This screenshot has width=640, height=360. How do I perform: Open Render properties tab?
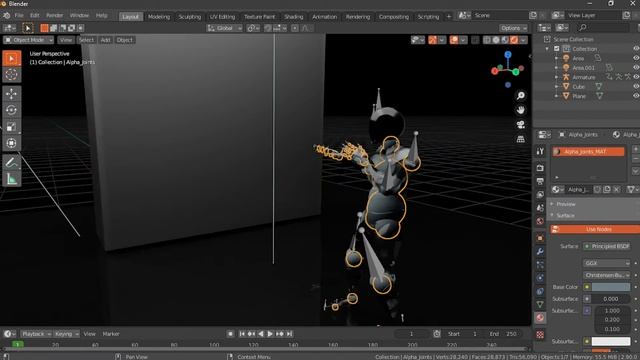[540, 168]
